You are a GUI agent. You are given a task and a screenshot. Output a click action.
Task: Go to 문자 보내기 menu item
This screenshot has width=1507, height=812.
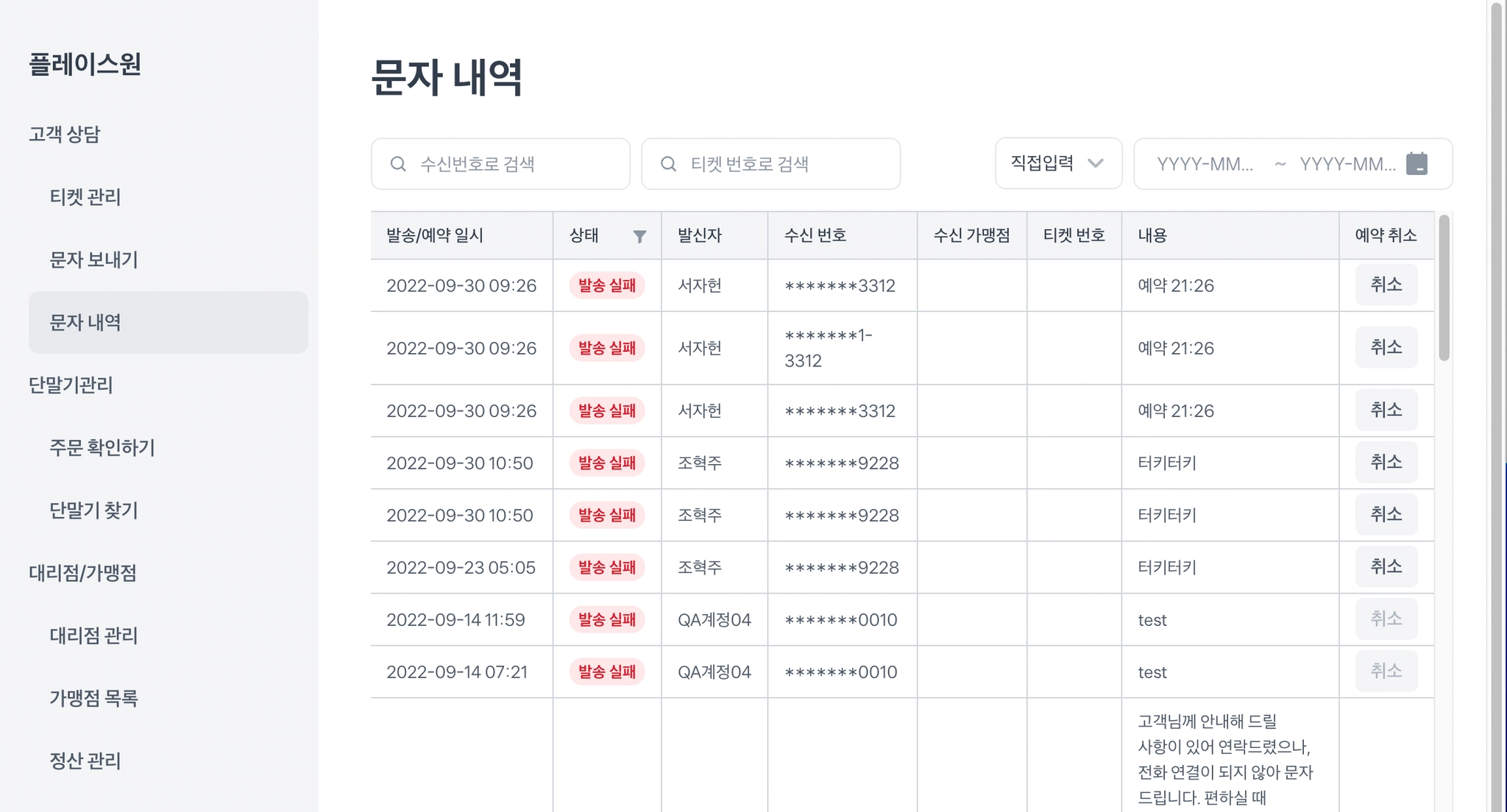pyautogui.click(x=93, y=260)
